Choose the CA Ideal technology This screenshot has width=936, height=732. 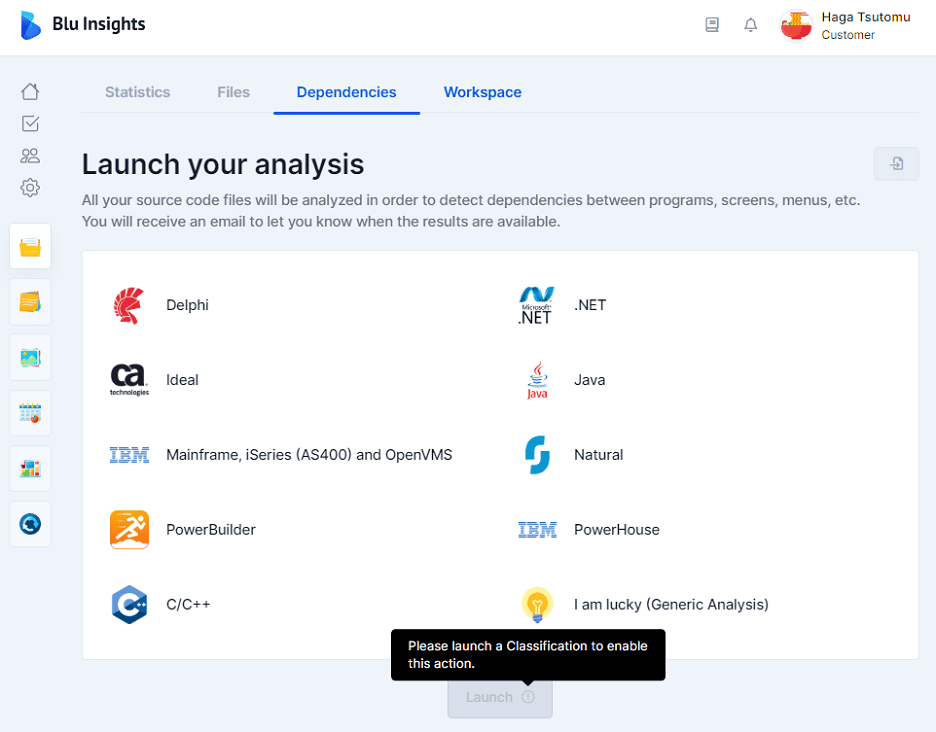(x=129, y=379)
